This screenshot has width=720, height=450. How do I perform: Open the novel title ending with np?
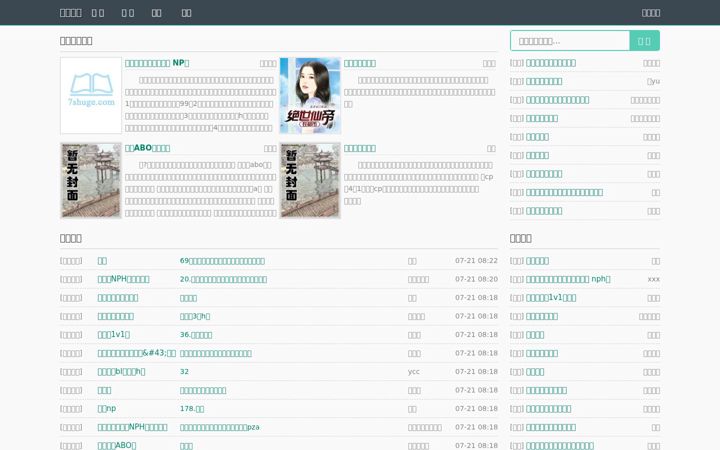(x=107, y=409)
